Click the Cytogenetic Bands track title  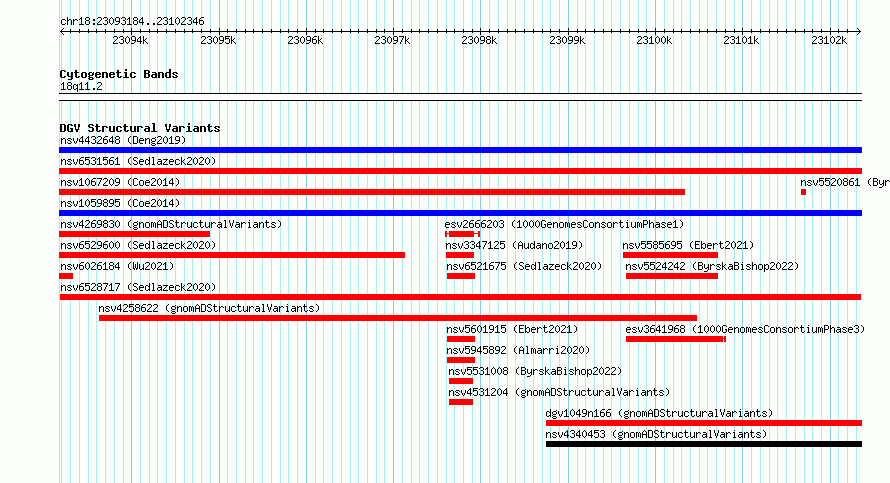point(119,74)
